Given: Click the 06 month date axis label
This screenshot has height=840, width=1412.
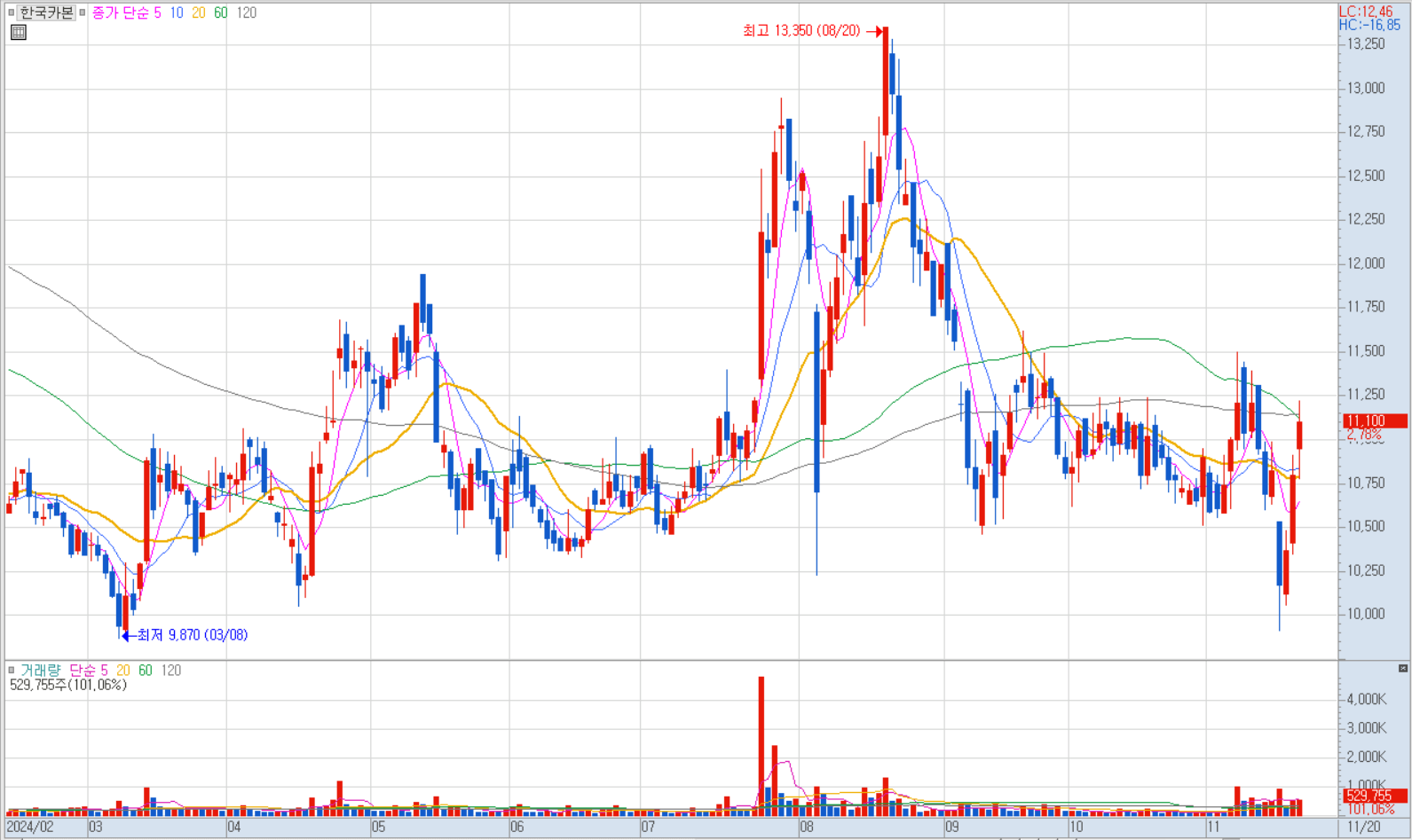Looking at the screenshot, I should click(517, 827).
